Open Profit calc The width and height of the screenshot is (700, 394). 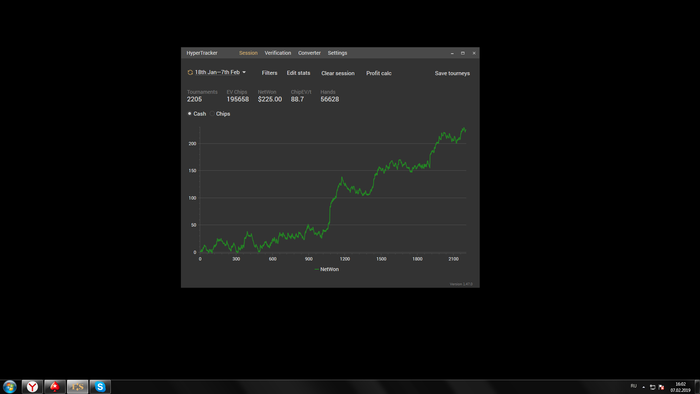(379, 73)
